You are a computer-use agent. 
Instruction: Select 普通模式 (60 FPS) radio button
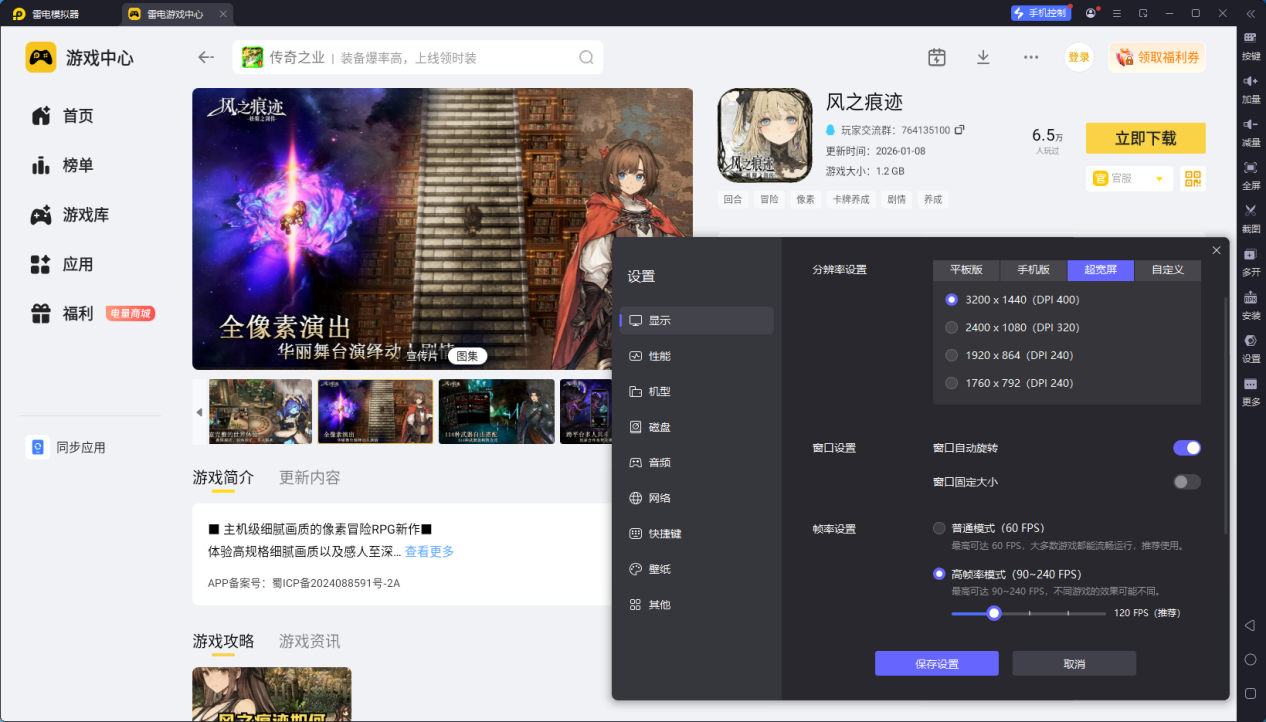pos(939,528)
